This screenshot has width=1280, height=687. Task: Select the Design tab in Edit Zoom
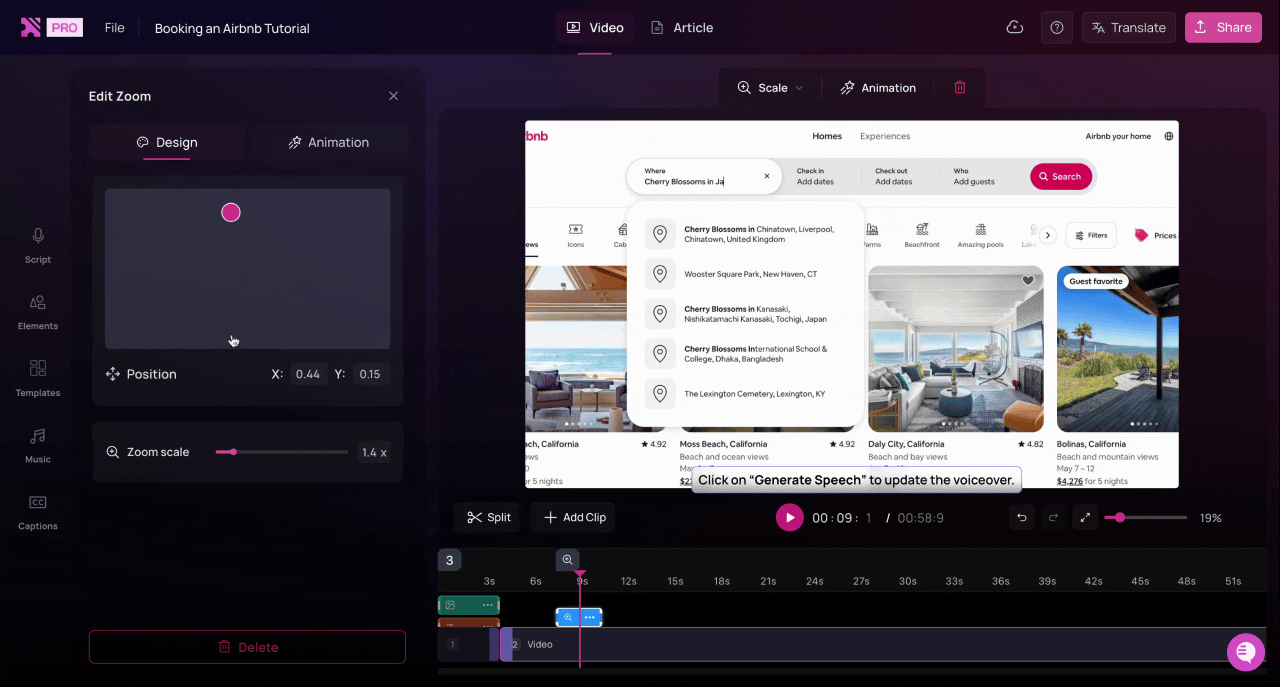point(167,142)
